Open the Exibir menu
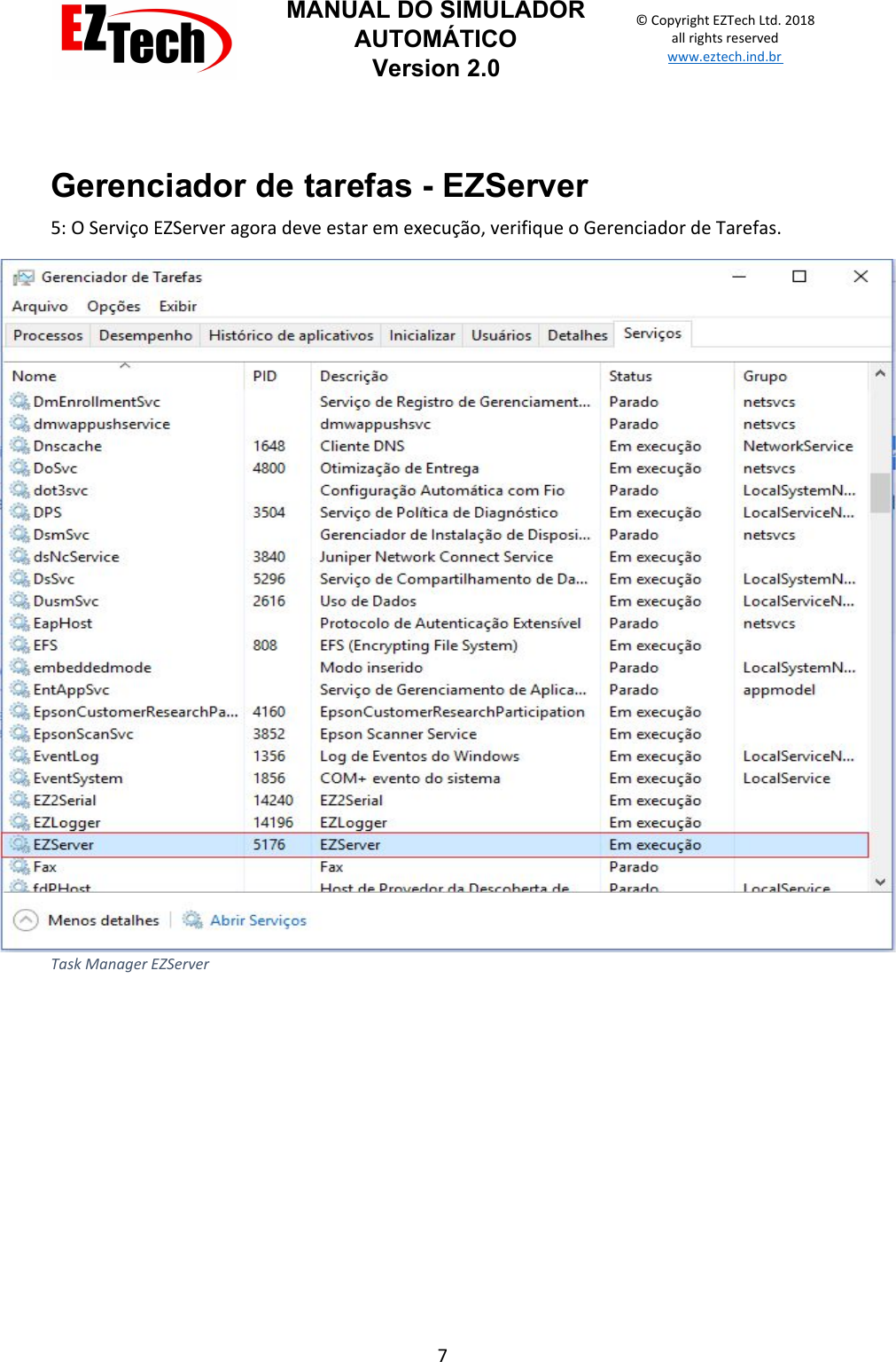The width and height of the screenshot is (896, 1362). [178, 306]
